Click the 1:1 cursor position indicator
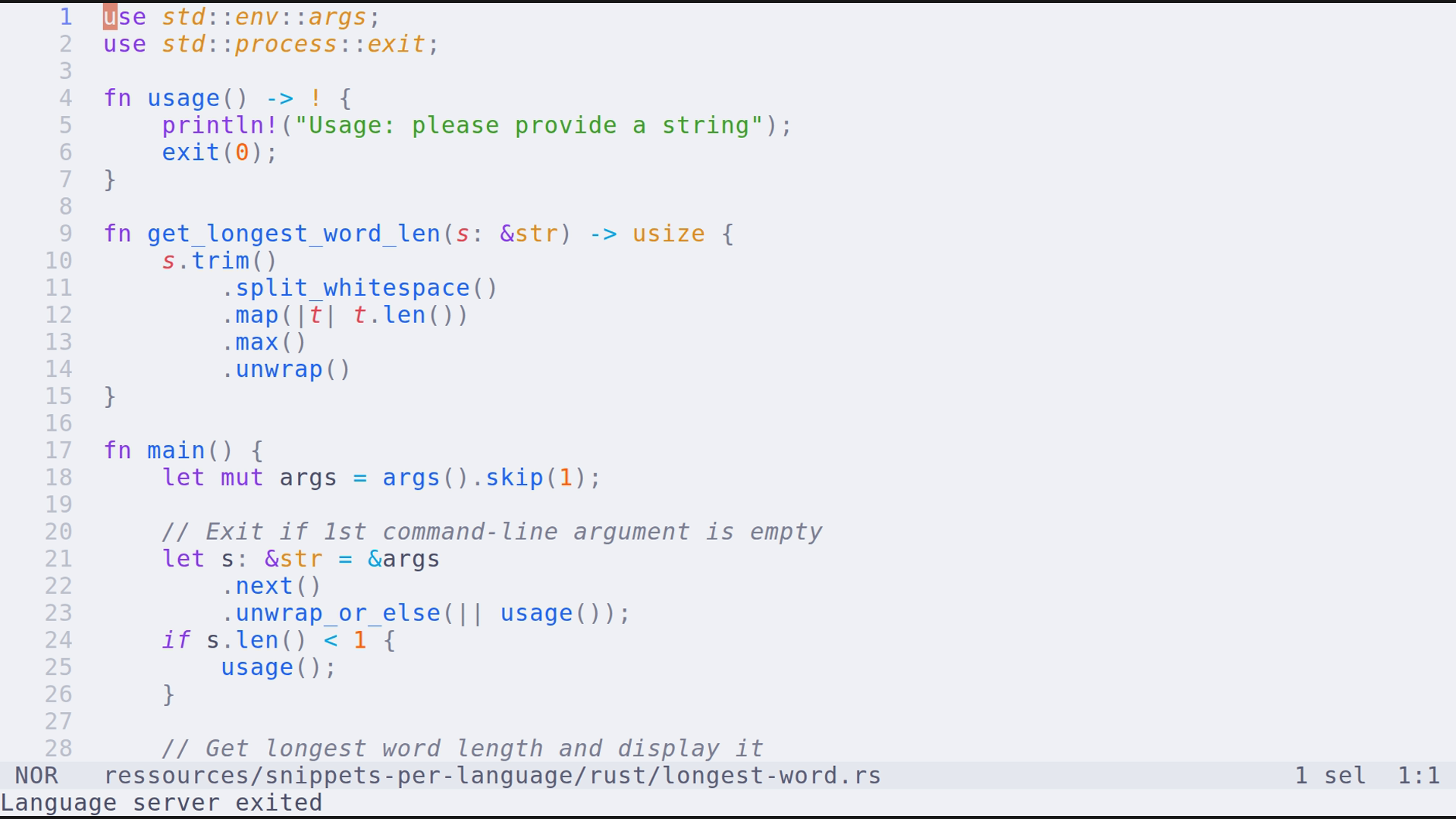 point(1418,776)
